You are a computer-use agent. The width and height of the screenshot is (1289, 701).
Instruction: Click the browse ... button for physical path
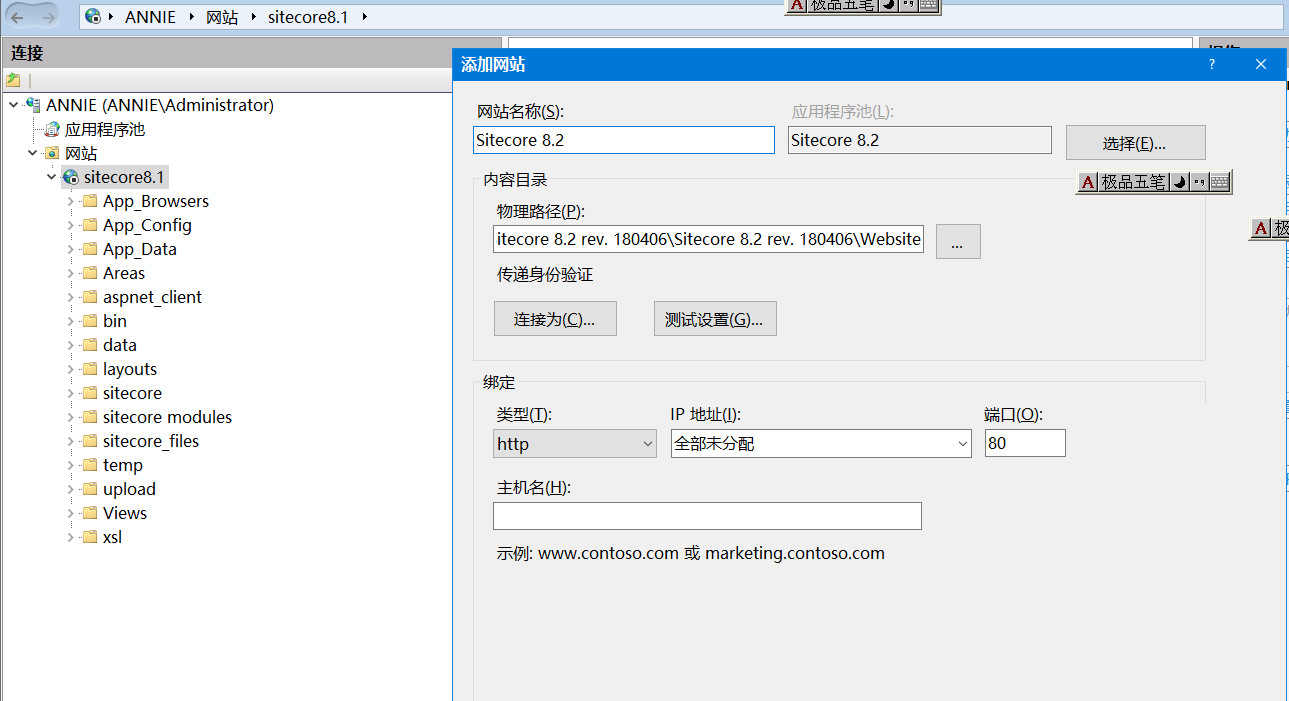tap(958, 242)
